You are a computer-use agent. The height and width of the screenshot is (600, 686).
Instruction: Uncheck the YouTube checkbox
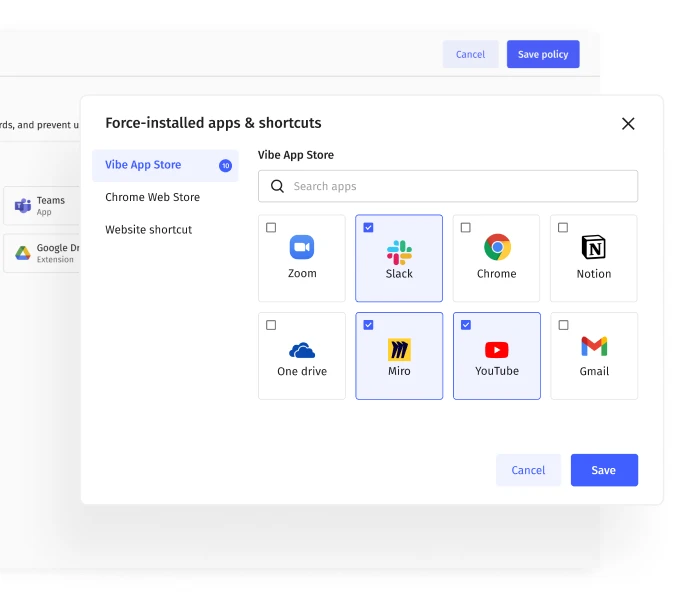pos(466,325)
